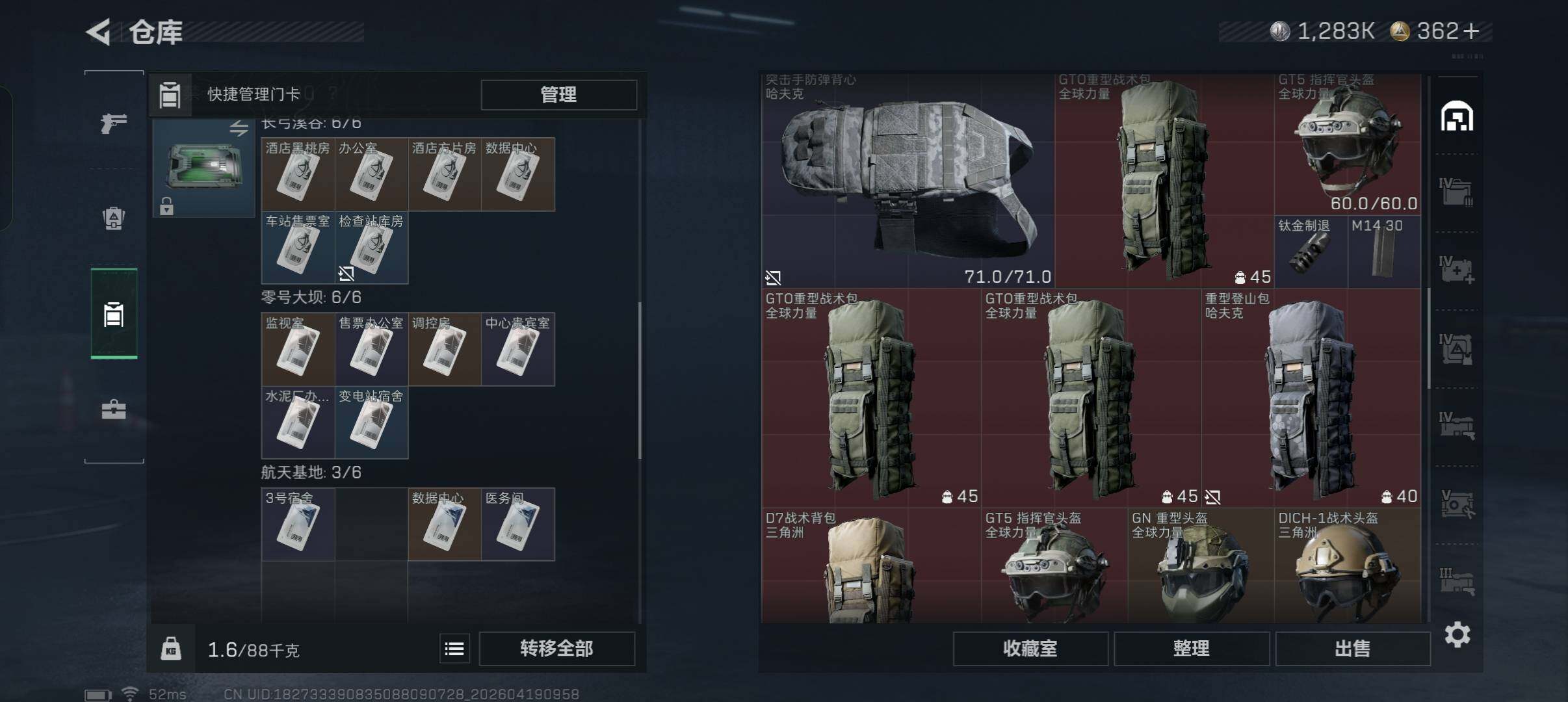Viewport: 1568px width, 702px height.
Task: Click the home stash icon on right
Action: pyautogui.click(x=1457, y=117)
